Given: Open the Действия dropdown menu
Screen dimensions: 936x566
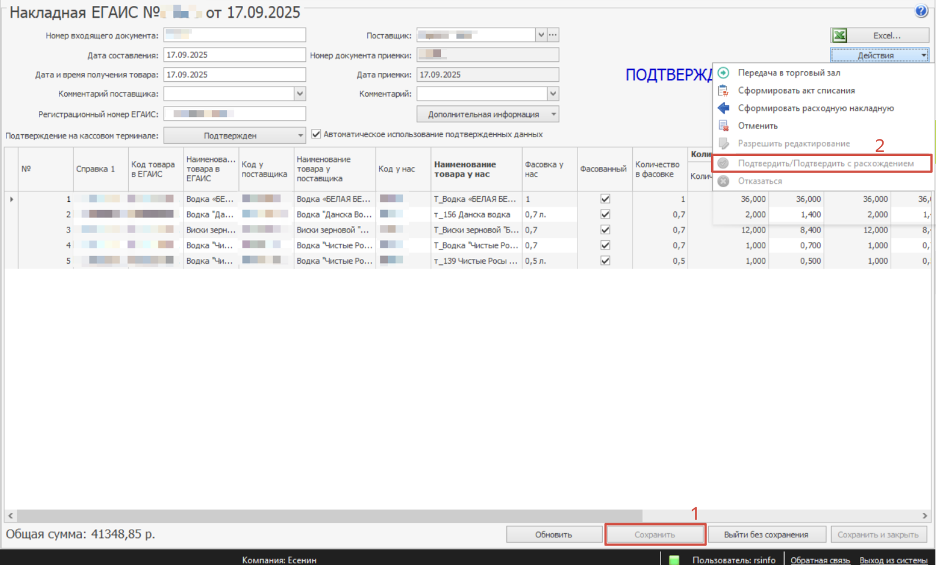Looking at the screenshot, I should click(x=880, y=55).
